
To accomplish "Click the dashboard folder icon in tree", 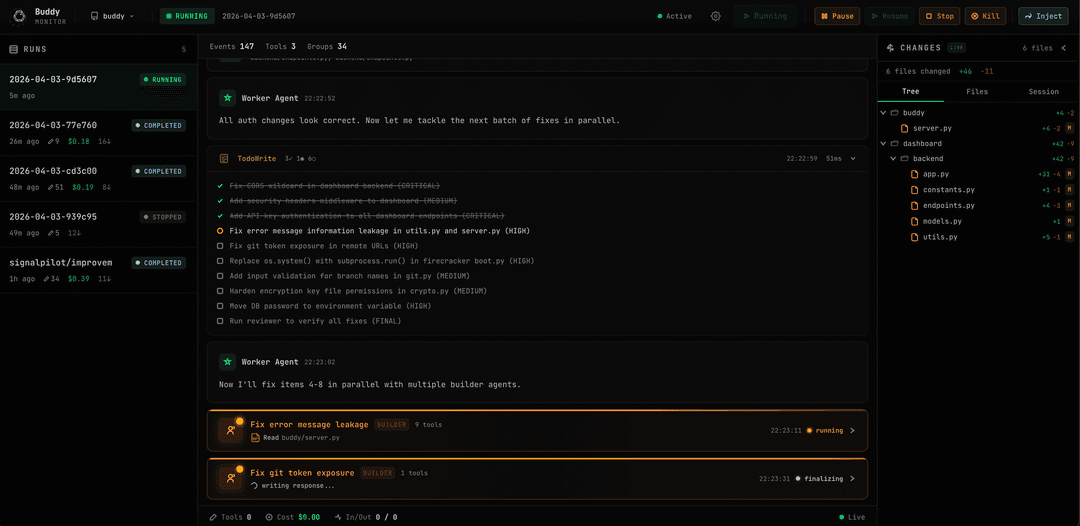I will (x=895, y=143).
